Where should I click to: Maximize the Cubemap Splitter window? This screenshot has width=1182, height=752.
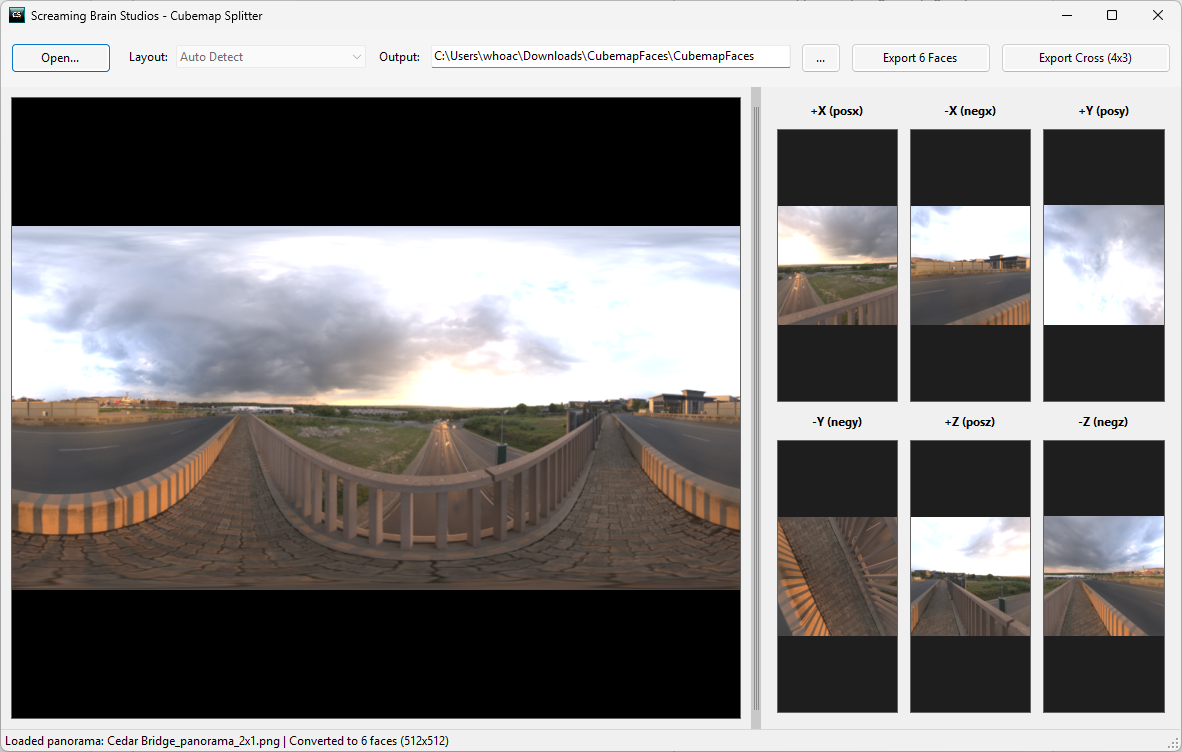coord(1112,15)
